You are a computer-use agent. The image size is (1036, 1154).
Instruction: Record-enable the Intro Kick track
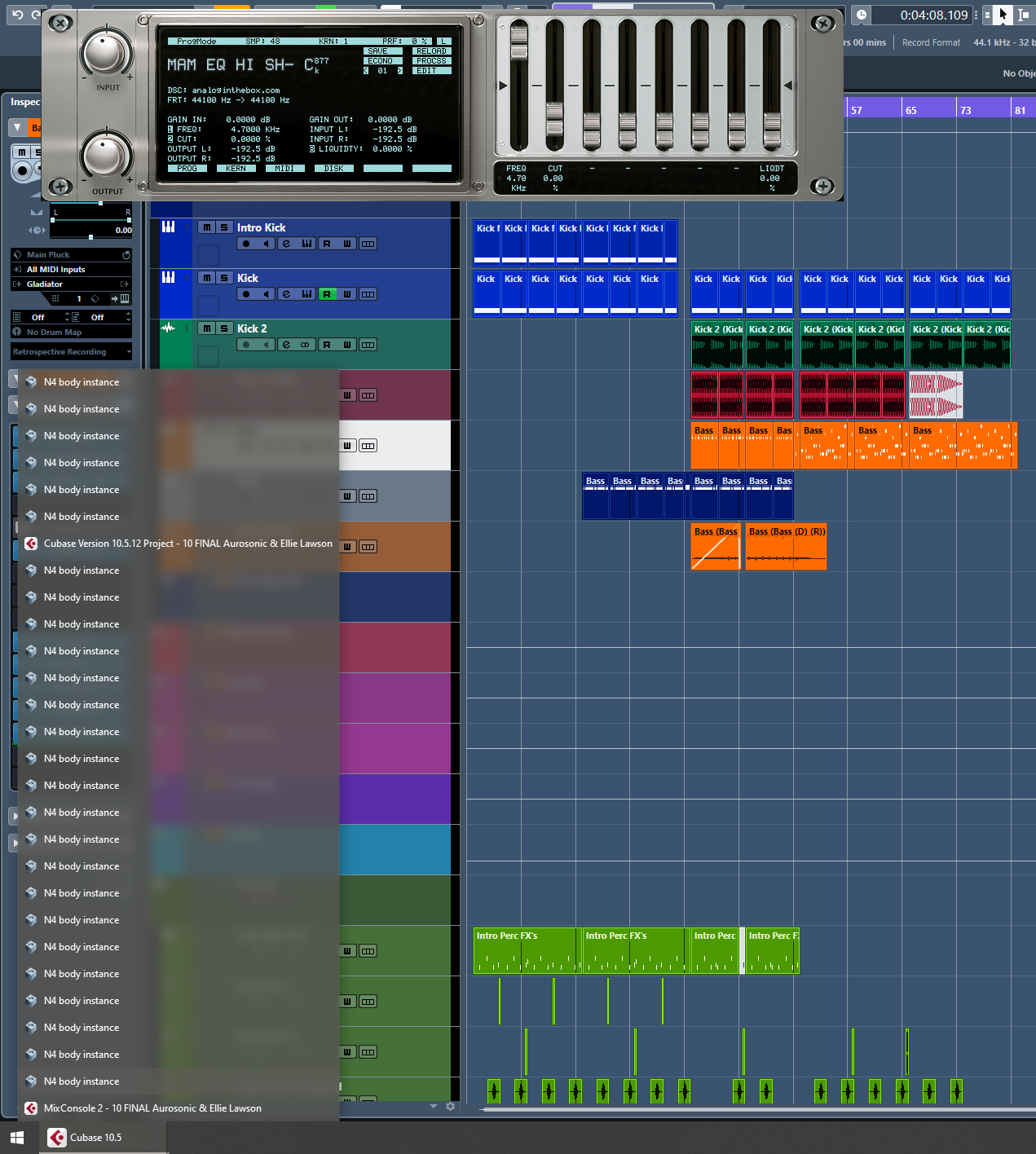tap(246, 244)
